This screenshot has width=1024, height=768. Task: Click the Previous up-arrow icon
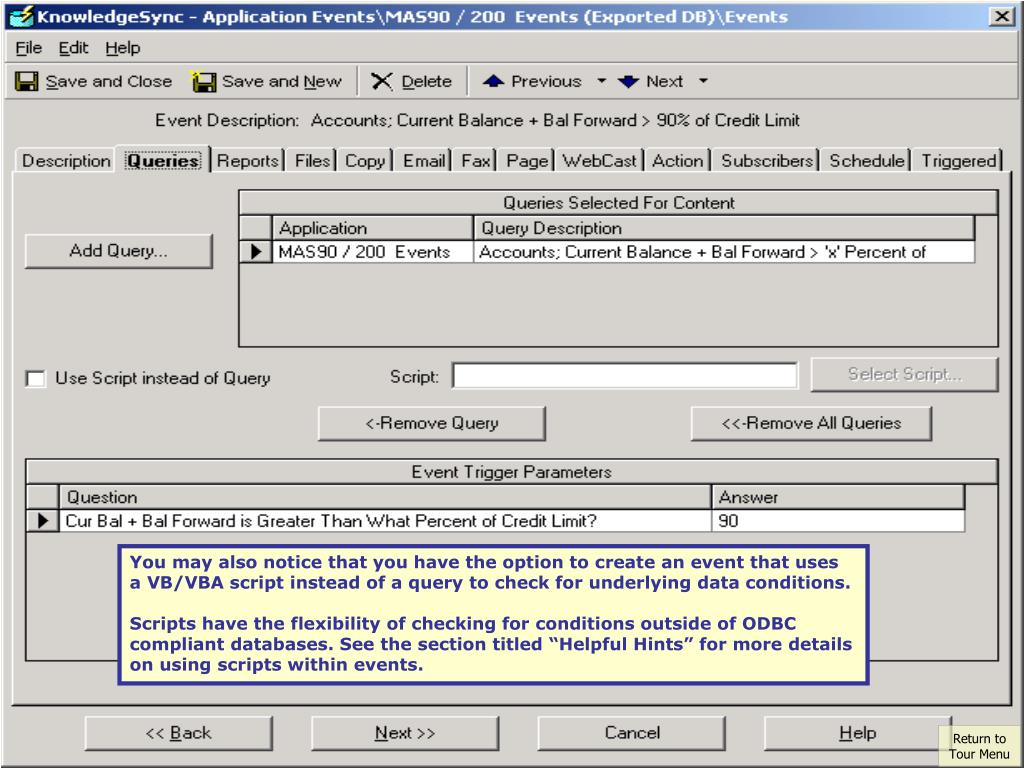pyautogui.click(x=493, y=81)
